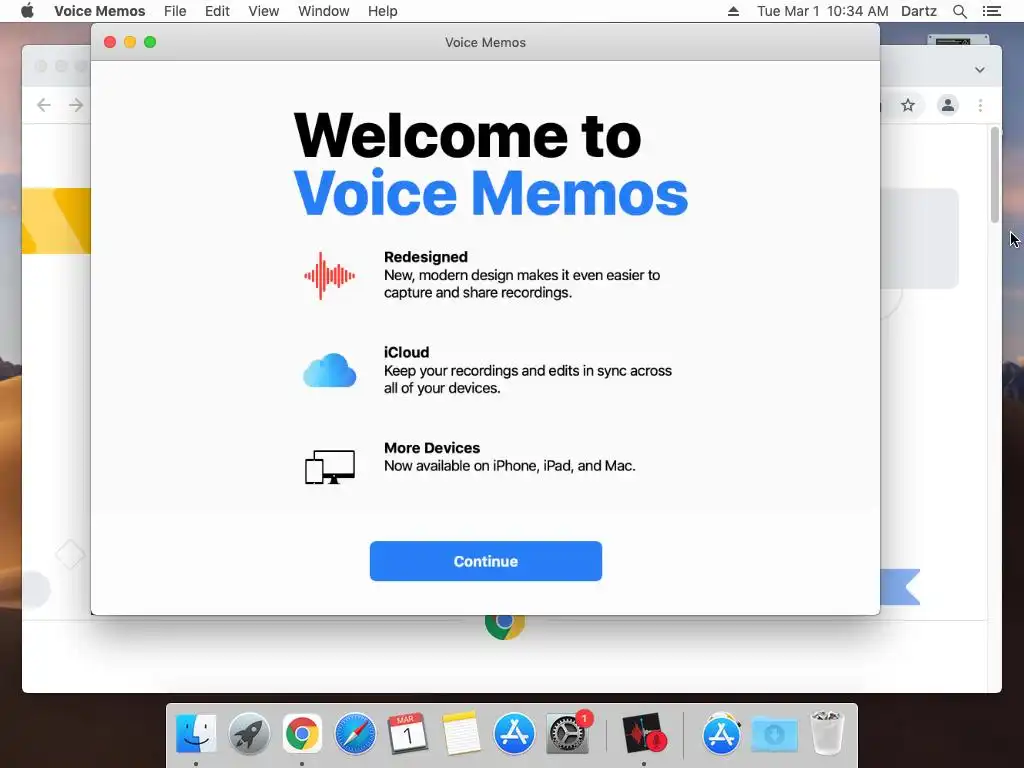The image size is (1024, 768).
Task: Zoom the Voice Memos window green button
Action: (x=150, y=42)
